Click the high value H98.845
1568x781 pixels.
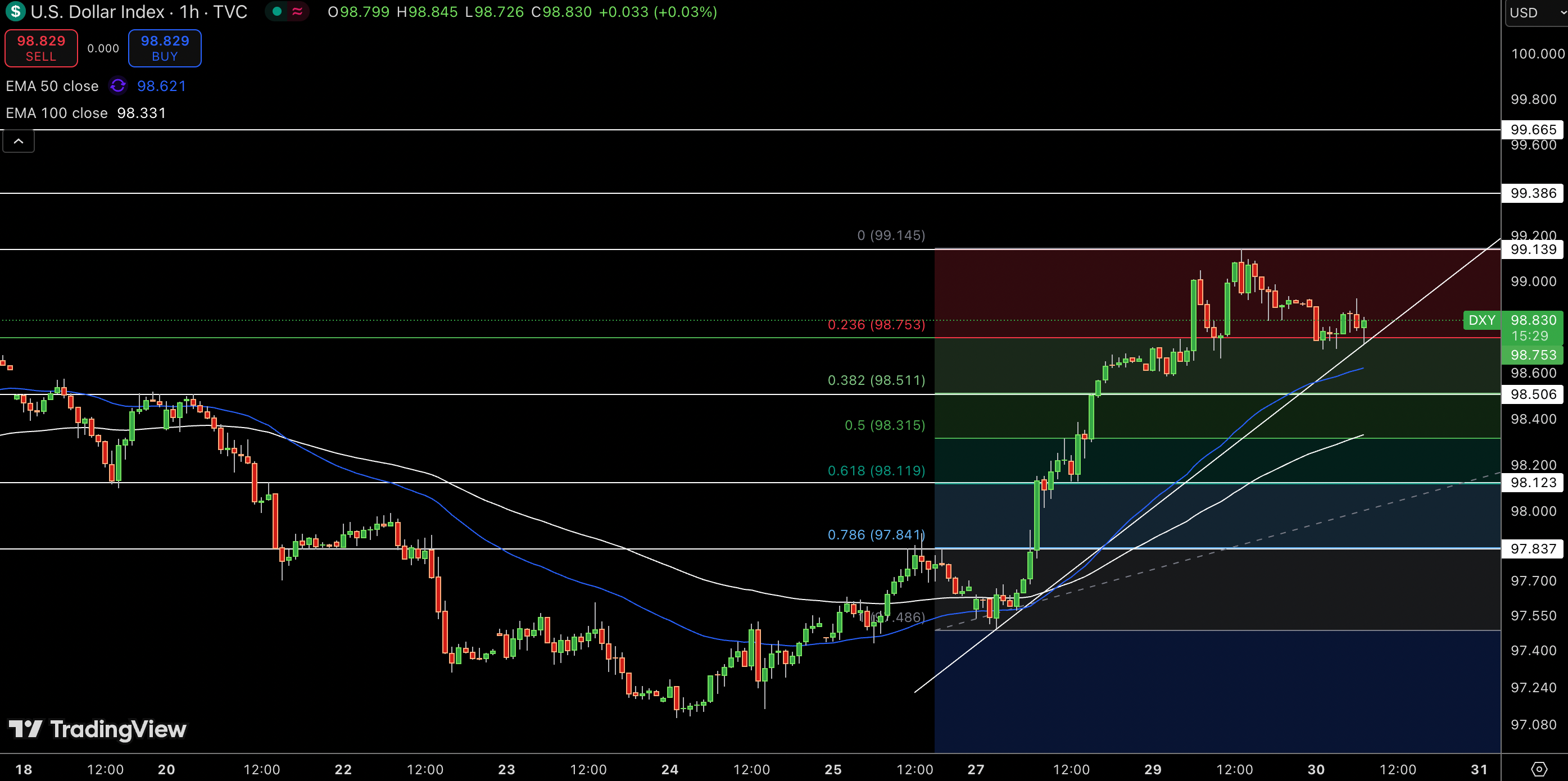point(427,12)
